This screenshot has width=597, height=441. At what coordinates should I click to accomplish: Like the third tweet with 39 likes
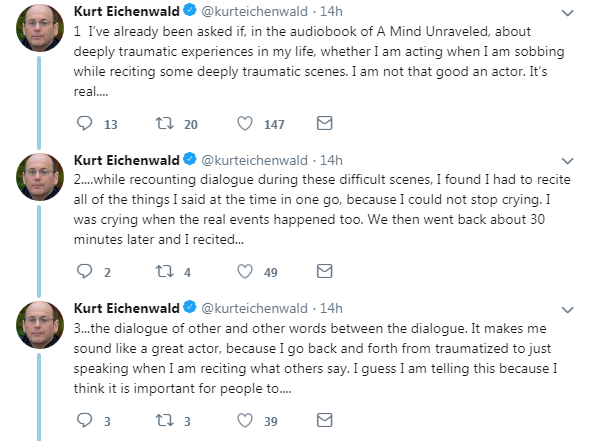coord(245,420)
